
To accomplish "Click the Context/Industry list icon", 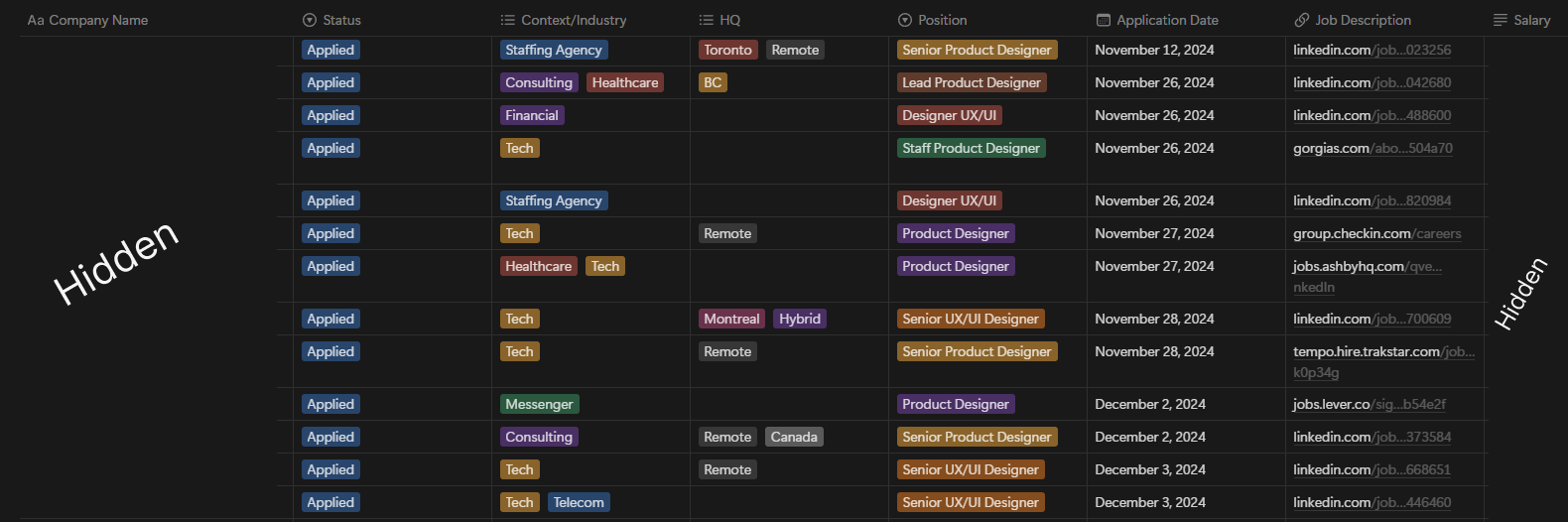I will click(508, 20).
